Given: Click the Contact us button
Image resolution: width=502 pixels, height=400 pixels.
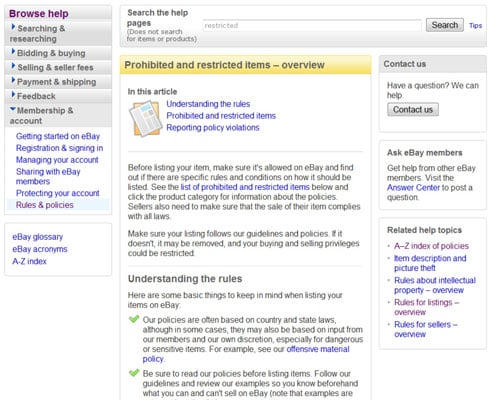Looking at the screenshot, I should click(413, 109).
